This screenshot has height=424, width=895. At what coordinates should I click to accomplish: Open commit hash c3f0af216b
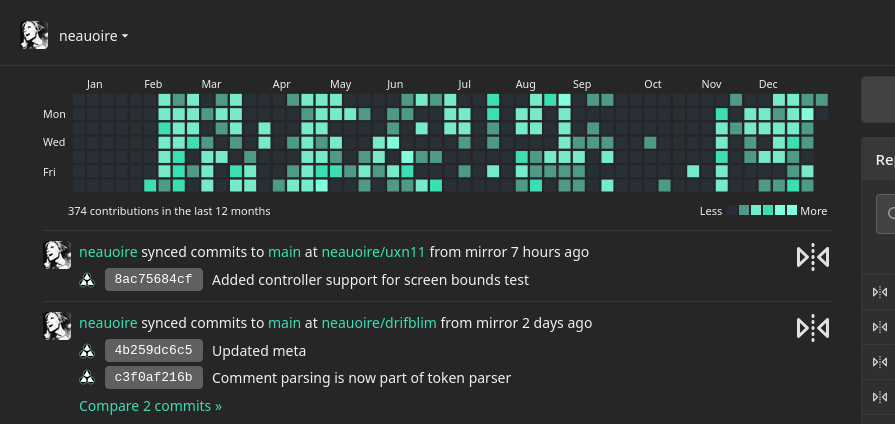coord(154,377)
